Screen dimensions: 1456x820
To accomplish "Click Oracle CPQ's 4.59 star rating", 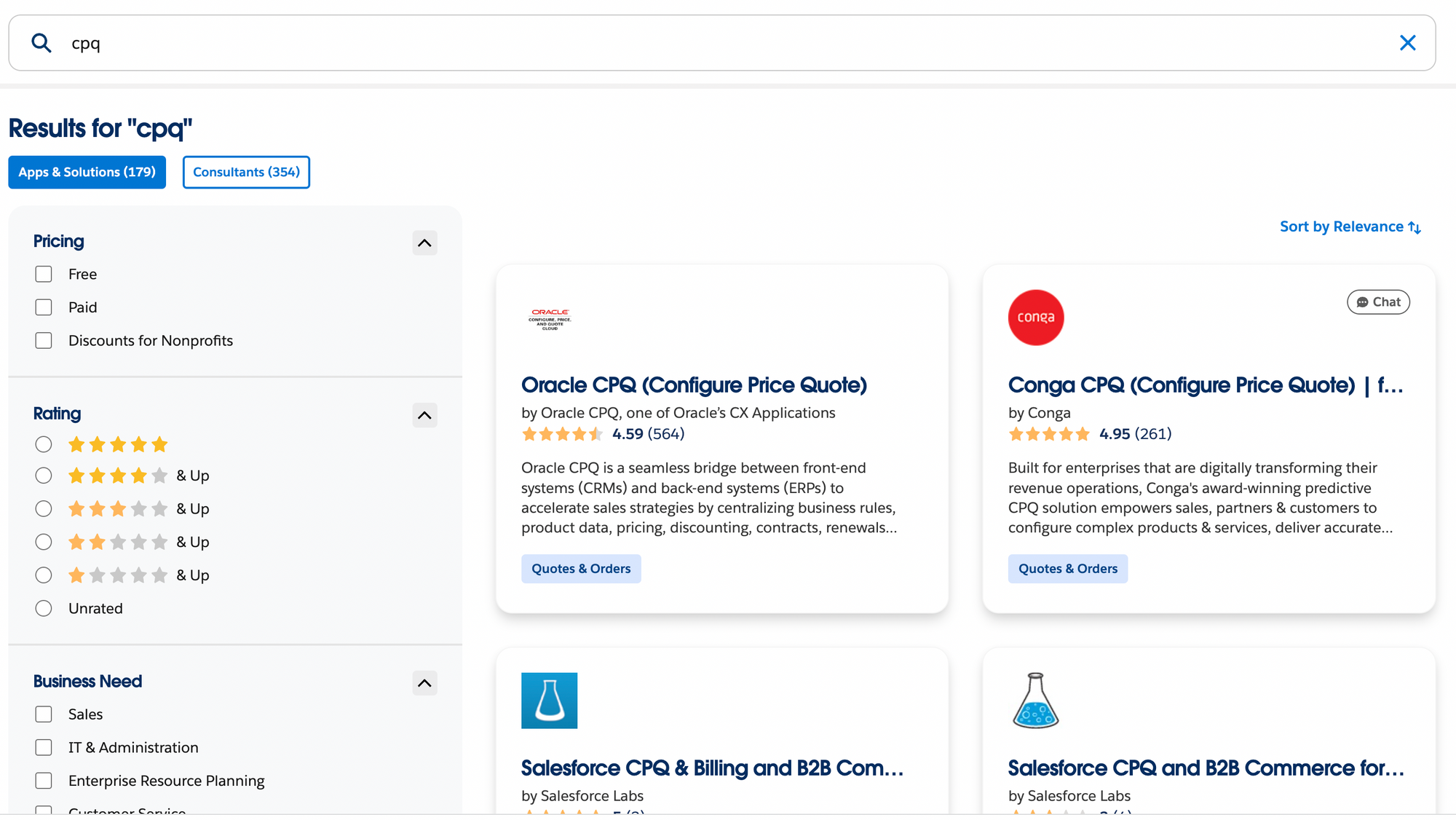I will 603,434.
